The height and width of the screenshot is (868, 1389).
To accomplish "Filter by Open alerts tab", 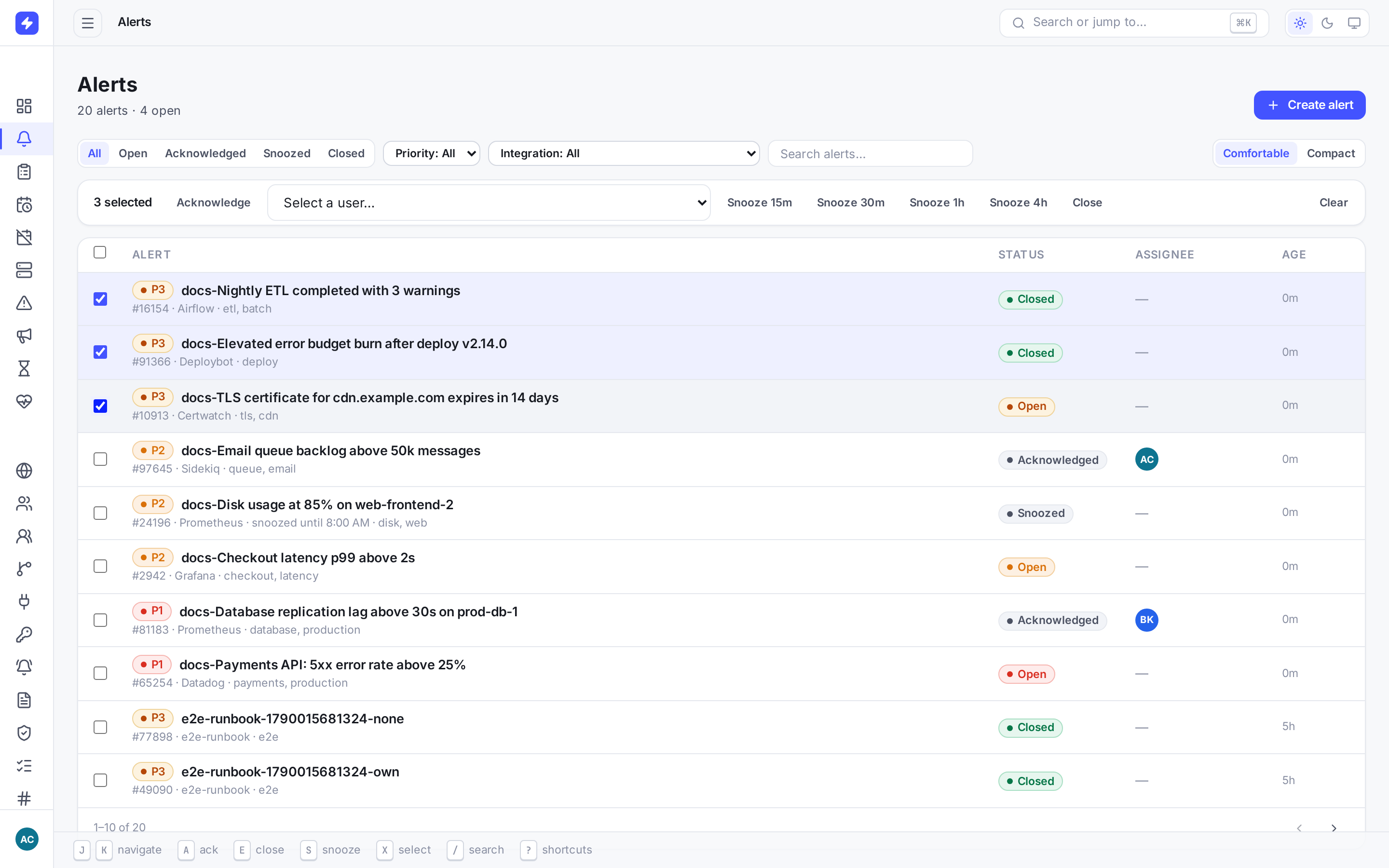I will [133, 153].
